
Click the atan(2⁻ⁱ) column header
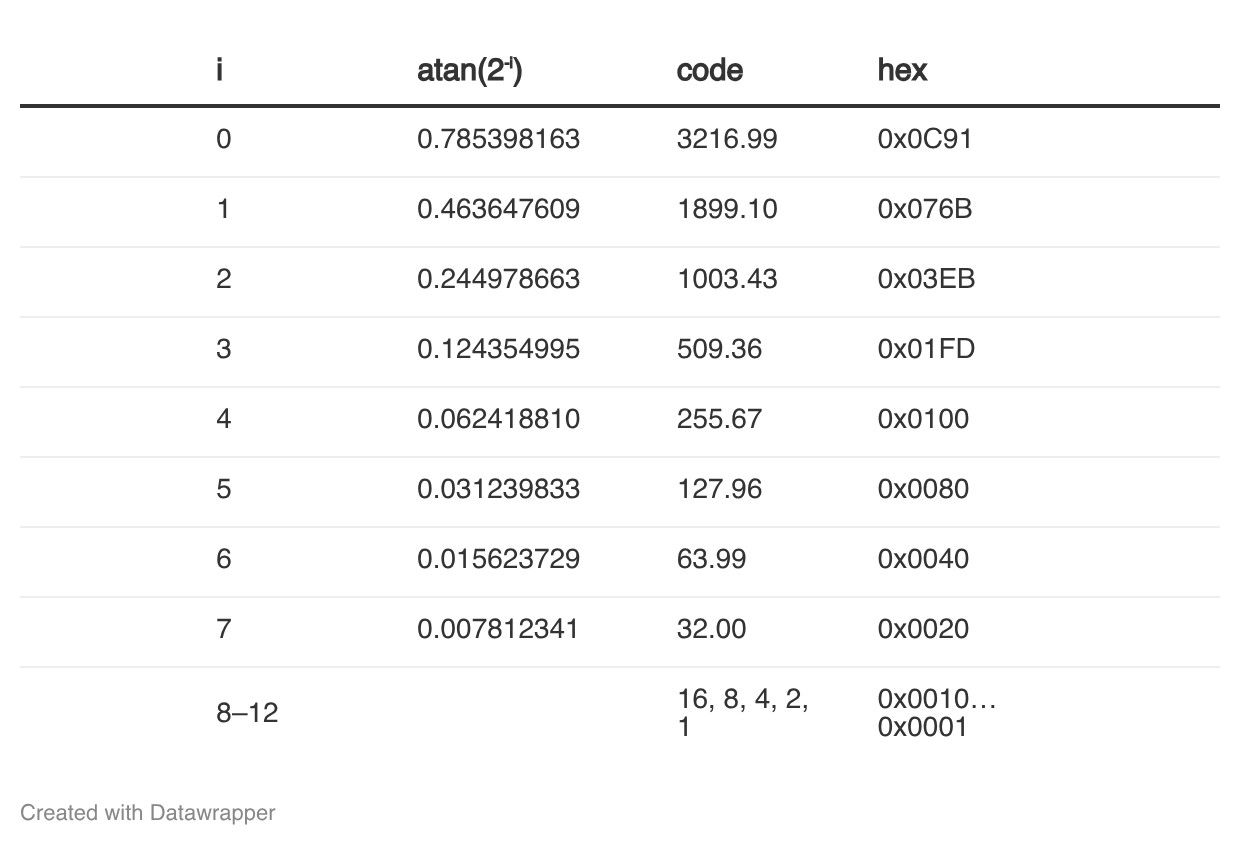(x=470, y=70)
